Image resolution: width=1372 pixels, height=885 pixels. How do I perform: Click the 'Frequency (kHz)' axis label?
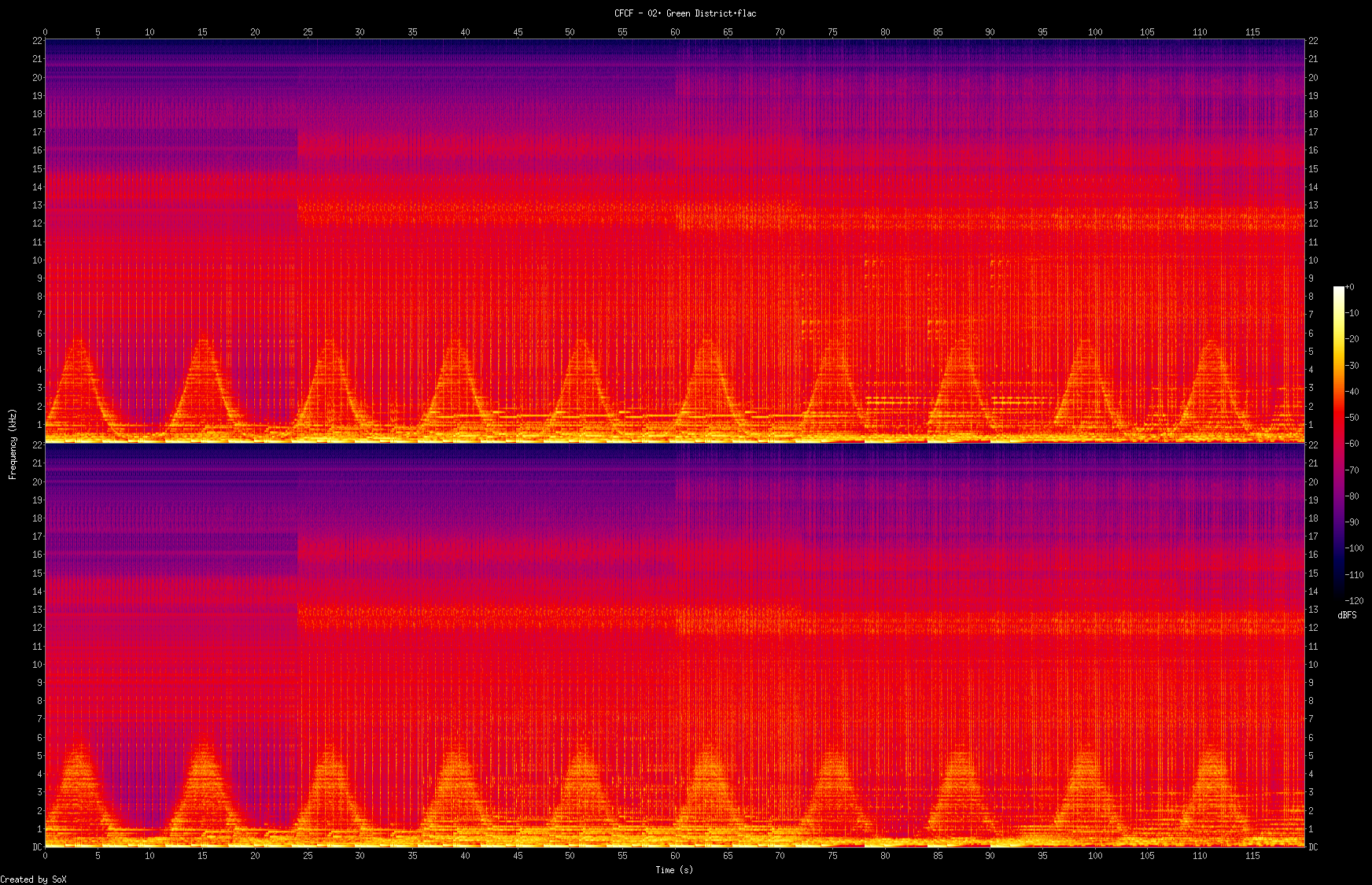pyautogui.click(x=13, y=444)
